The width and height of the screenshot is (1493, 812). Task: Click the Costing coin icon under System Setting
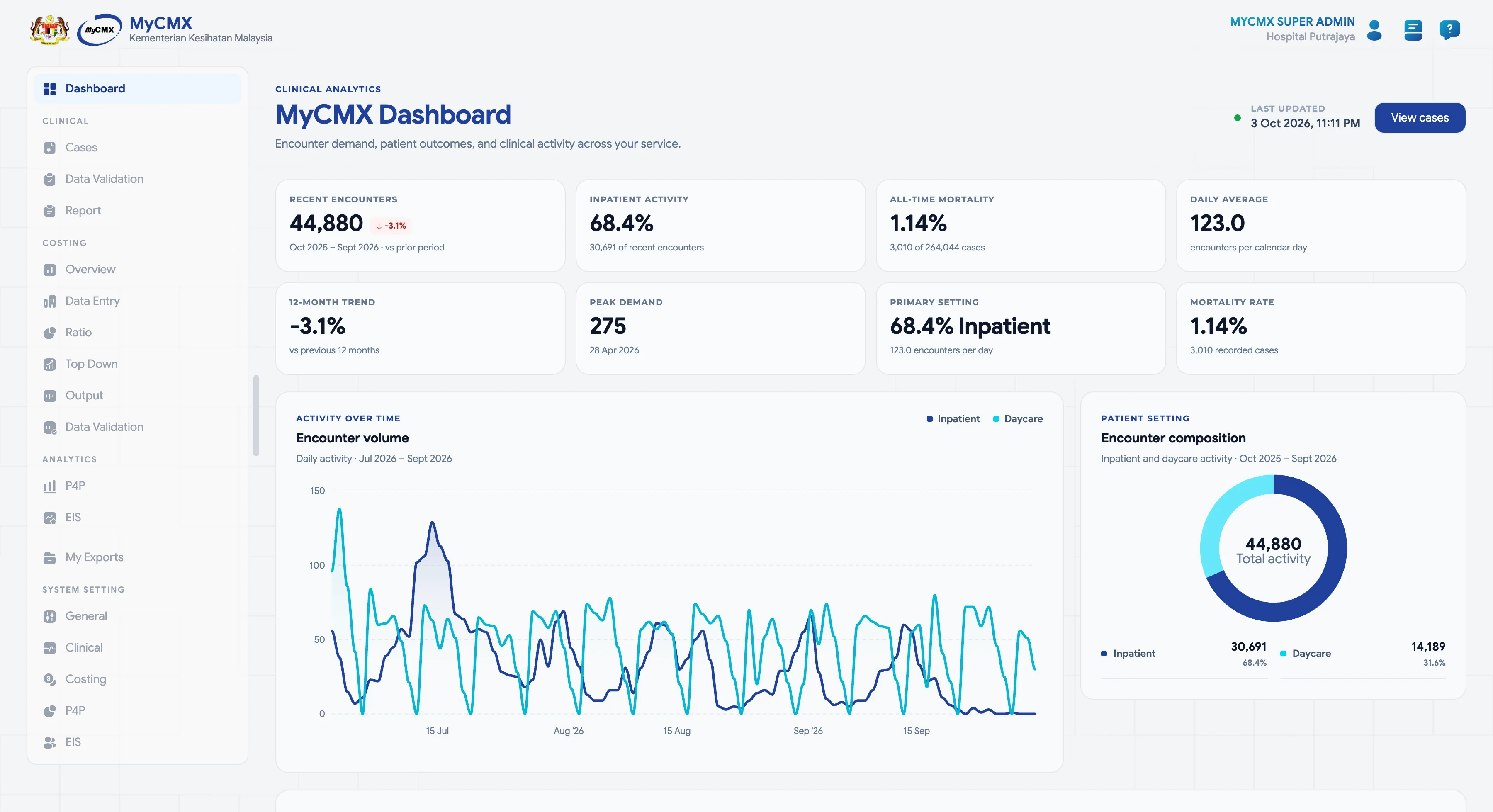click(50, 679)
